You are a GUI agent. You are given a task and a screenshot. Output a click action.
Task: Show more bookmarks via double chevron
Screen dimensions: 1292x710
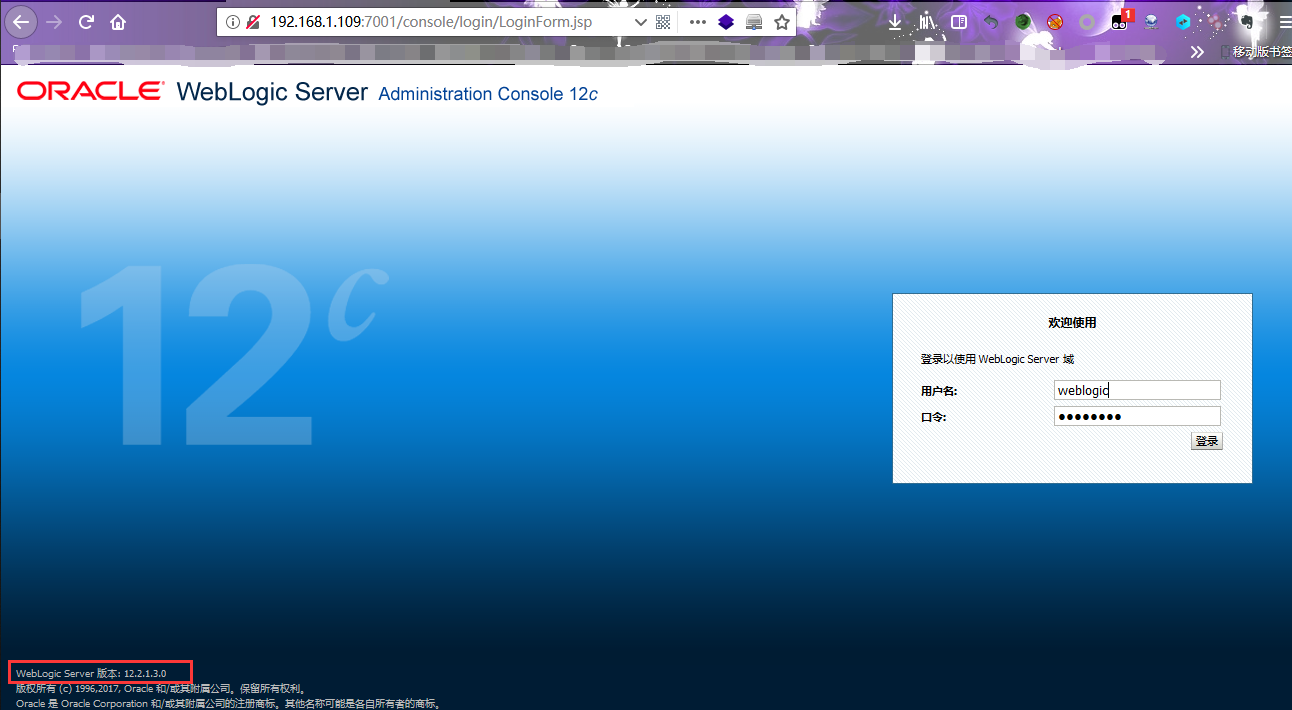click(1197, 52)
